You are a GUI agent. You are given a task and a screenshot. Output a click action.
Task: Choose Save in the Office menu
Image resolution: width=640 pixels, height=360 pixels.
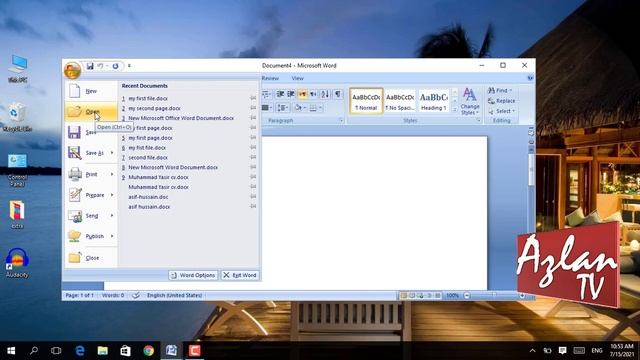pyautogui.click(x=91, y=132)
